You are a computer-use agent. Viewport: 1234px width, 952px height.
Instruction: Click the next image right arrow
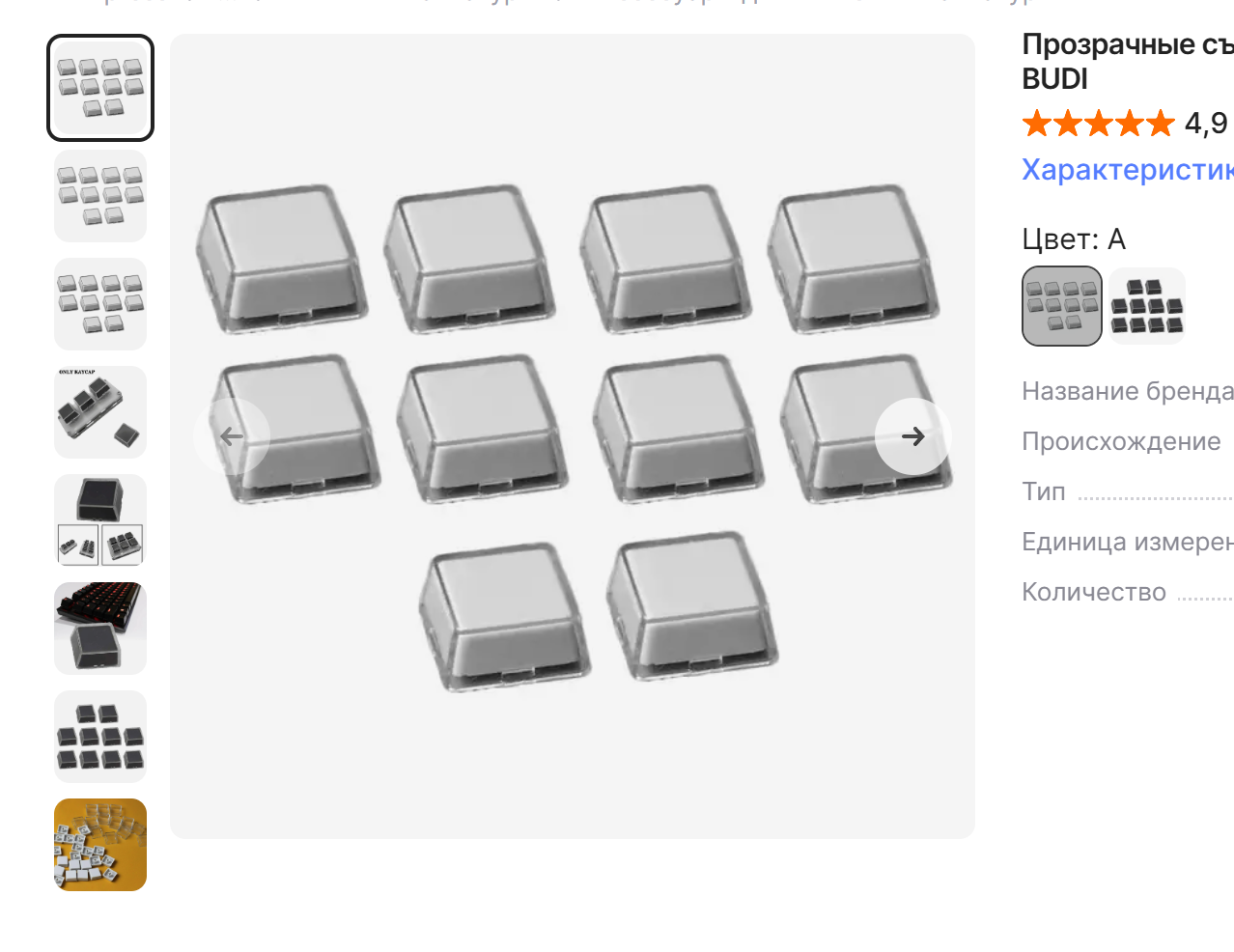coord(912,436)
